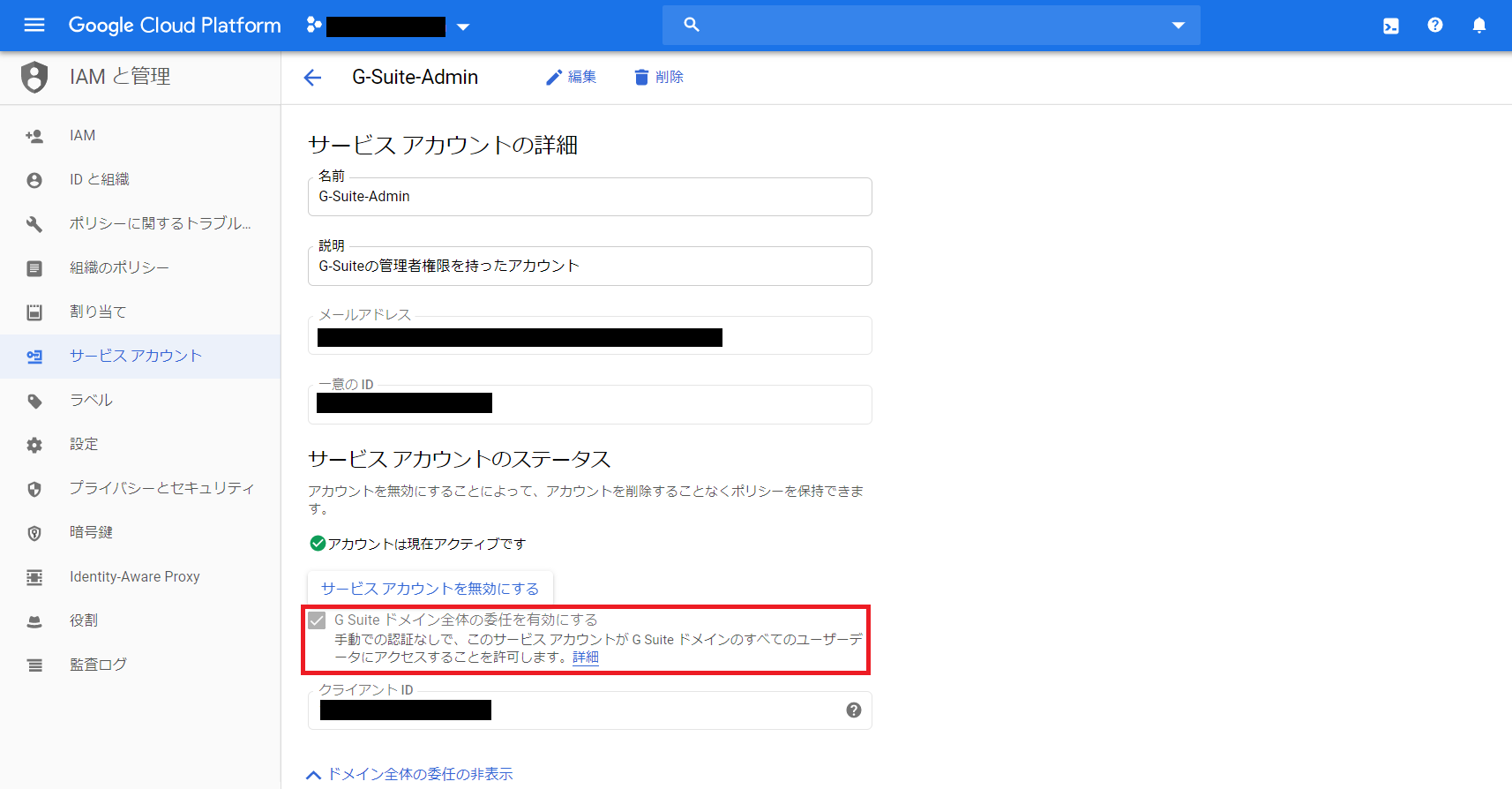Click the サービス アカウントのステータス heading
The height and width of the screenshot is (789, 1512).
(x=460, y=459)
